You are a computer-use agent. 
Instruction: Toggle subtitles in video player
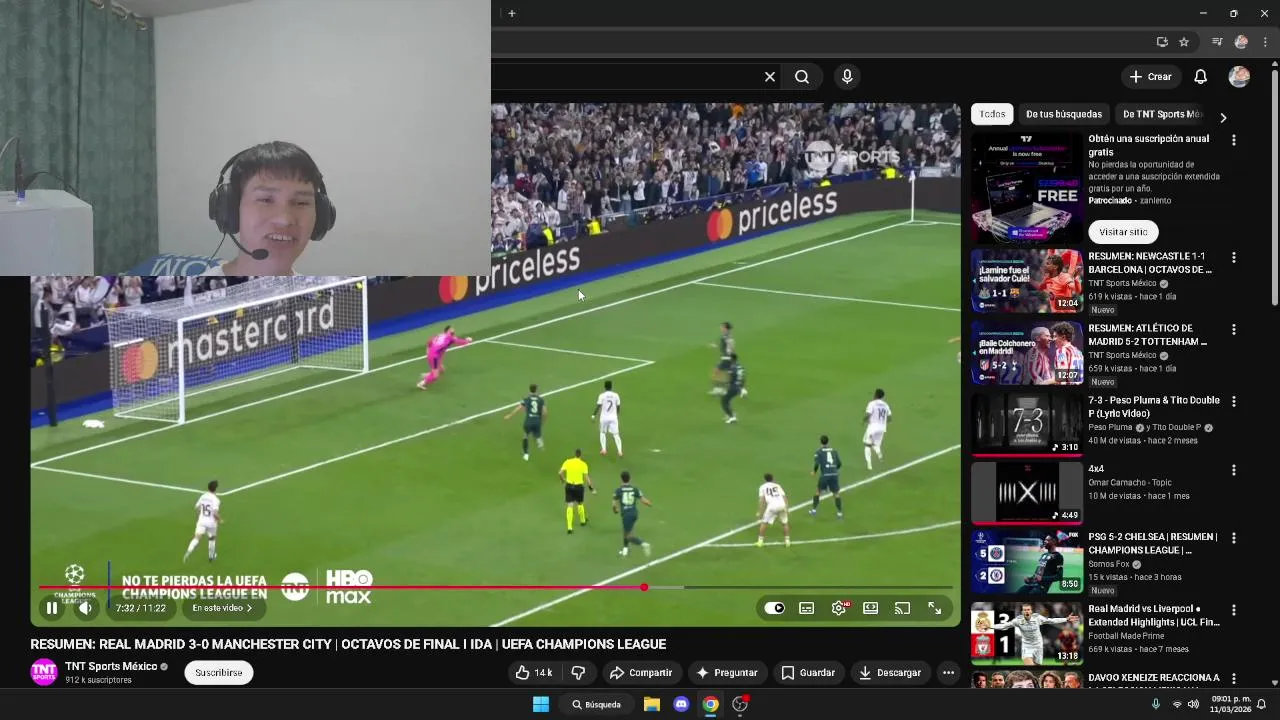coord(807,608)
